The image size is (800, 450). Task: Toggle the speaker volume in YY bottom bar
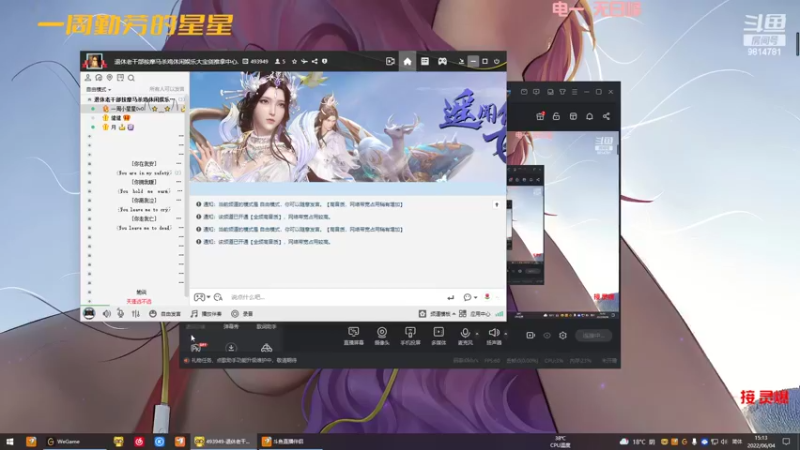[106, 314]
